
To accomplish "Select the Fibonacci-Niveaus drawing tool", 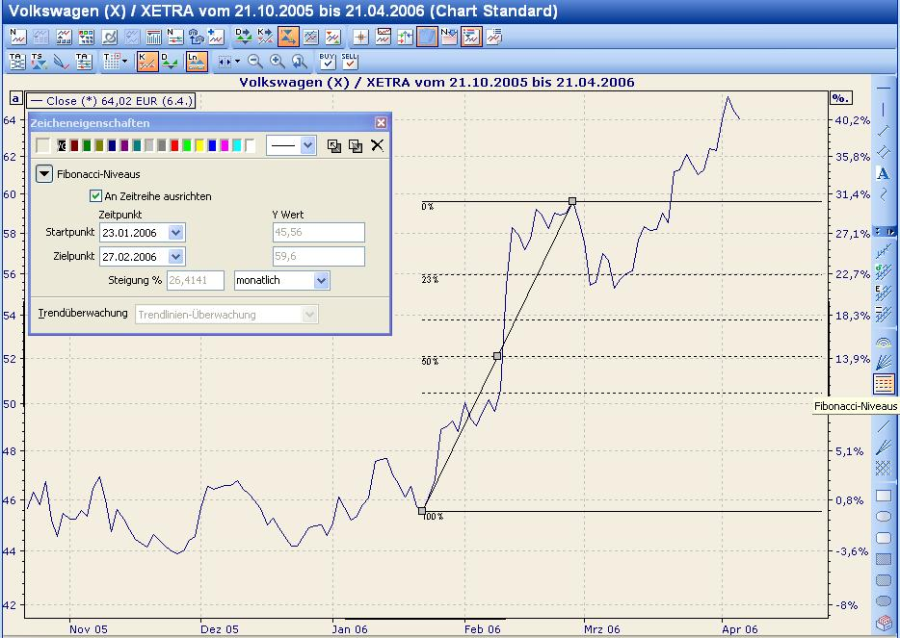I will pos(884,383).
